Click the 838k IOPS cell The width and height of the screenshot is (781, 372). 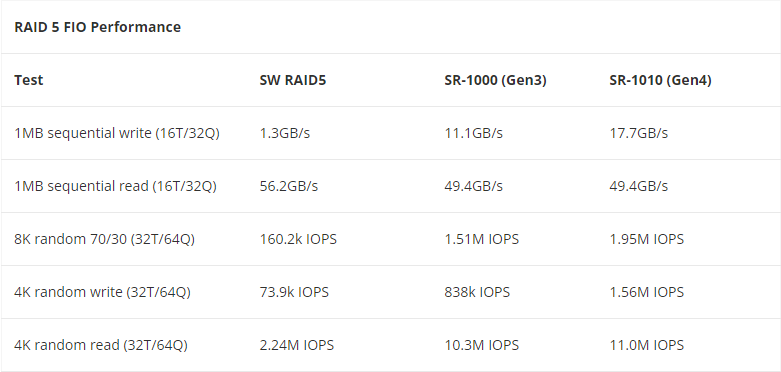pyautogui.click(x=477, y=292)
